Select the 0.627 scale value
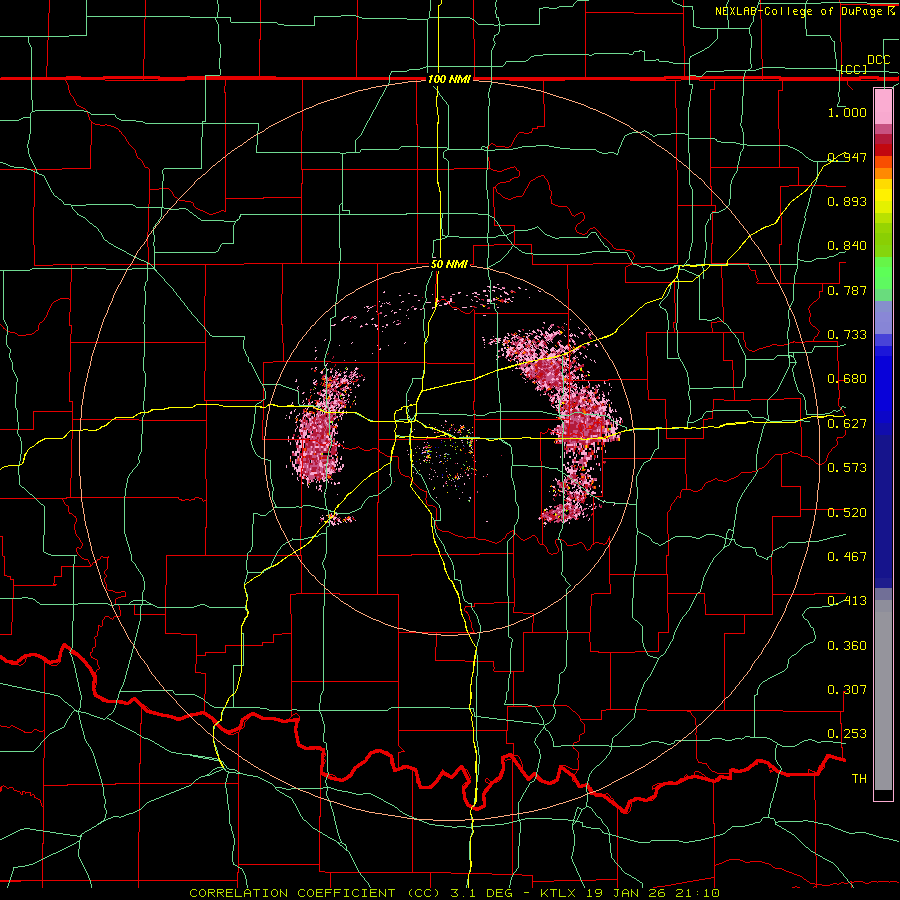 (847, 424)
